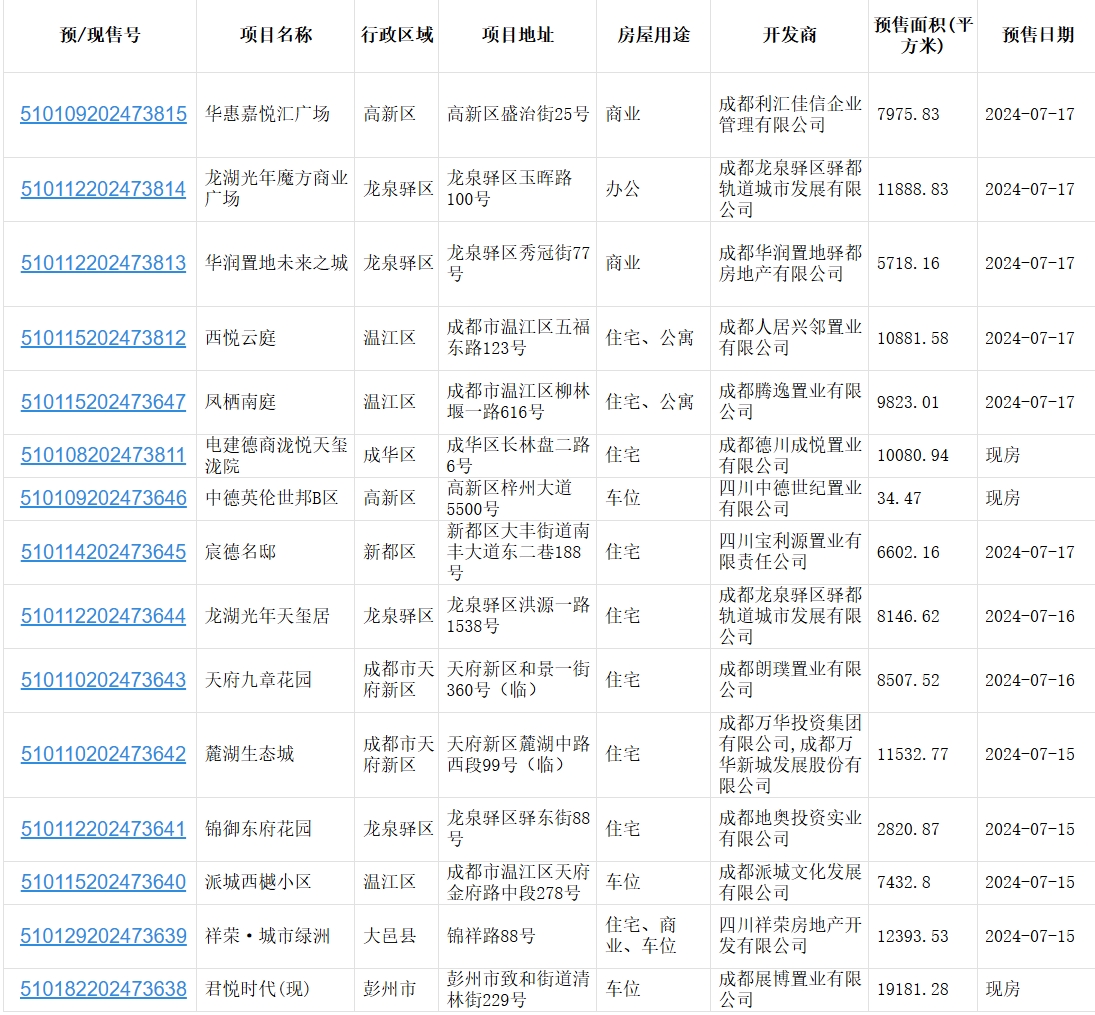Open presale number 510129202473639 link

click(x=103, y=936)
